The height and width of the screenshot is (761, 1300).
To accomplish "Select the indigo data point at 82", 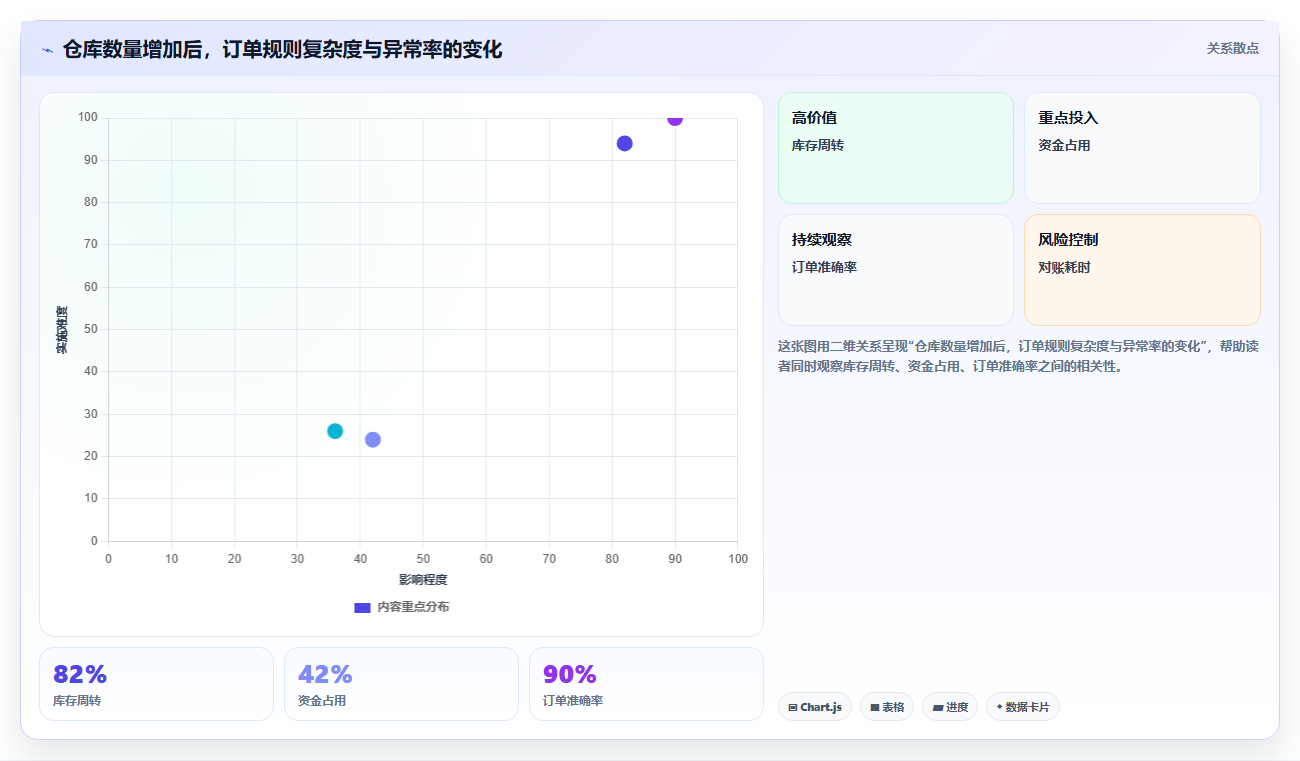I will click(625, 143).
